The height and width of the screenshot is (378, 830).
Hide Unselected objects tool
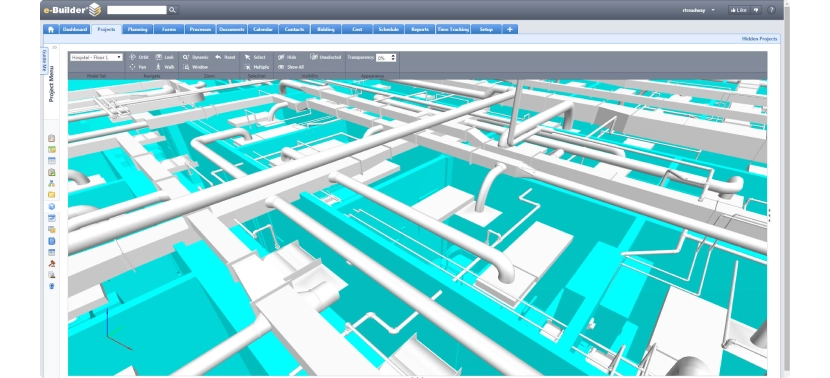coord(326,57)
